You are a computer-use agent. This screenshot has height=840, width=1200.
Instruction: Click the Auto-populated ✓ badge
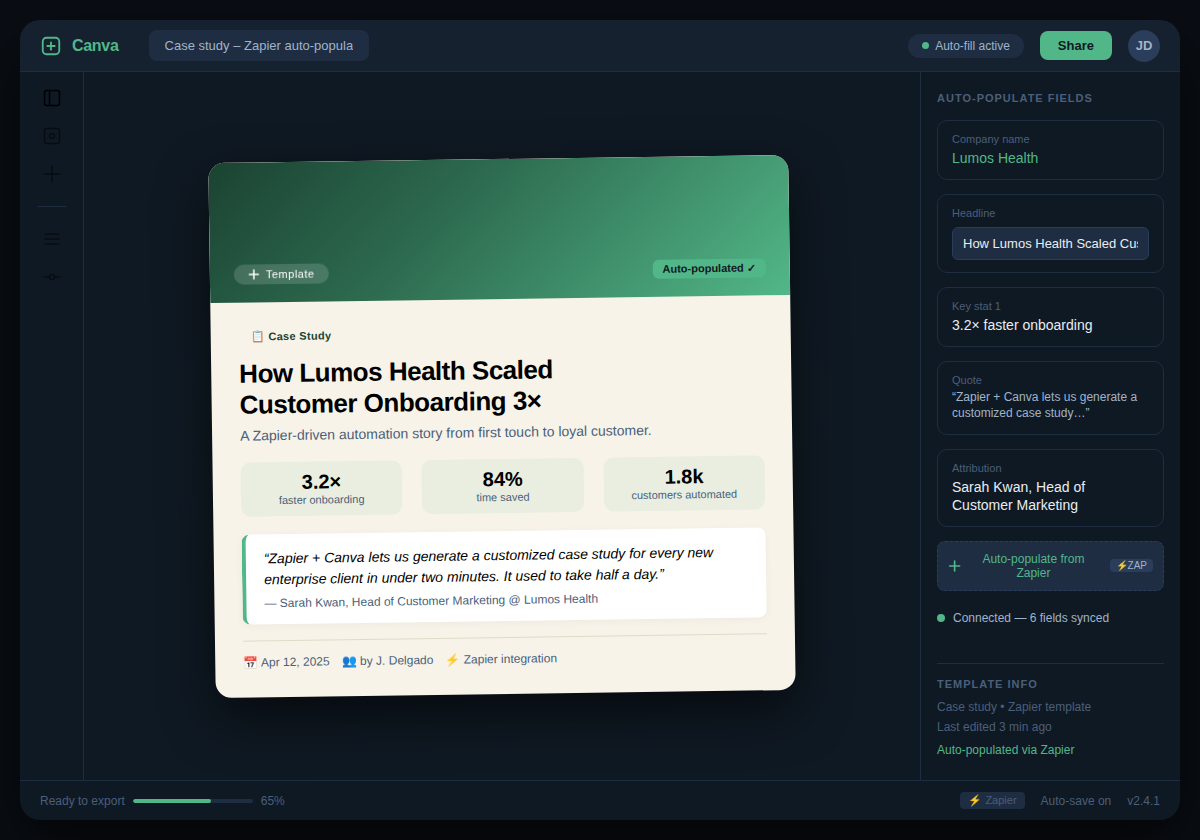[709, 268]
